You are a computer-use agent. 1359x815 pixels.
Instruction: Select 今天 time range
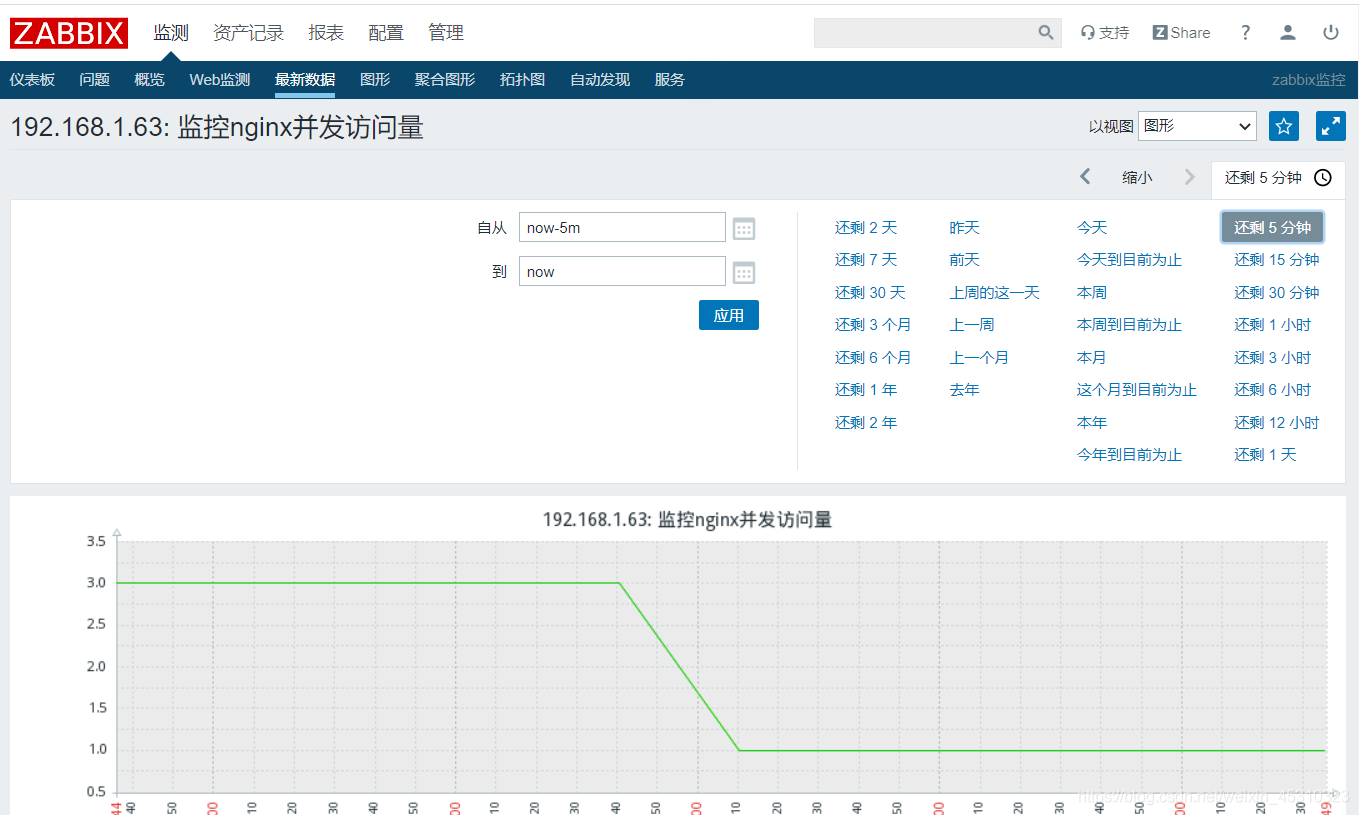click(x=1092, y=228)
